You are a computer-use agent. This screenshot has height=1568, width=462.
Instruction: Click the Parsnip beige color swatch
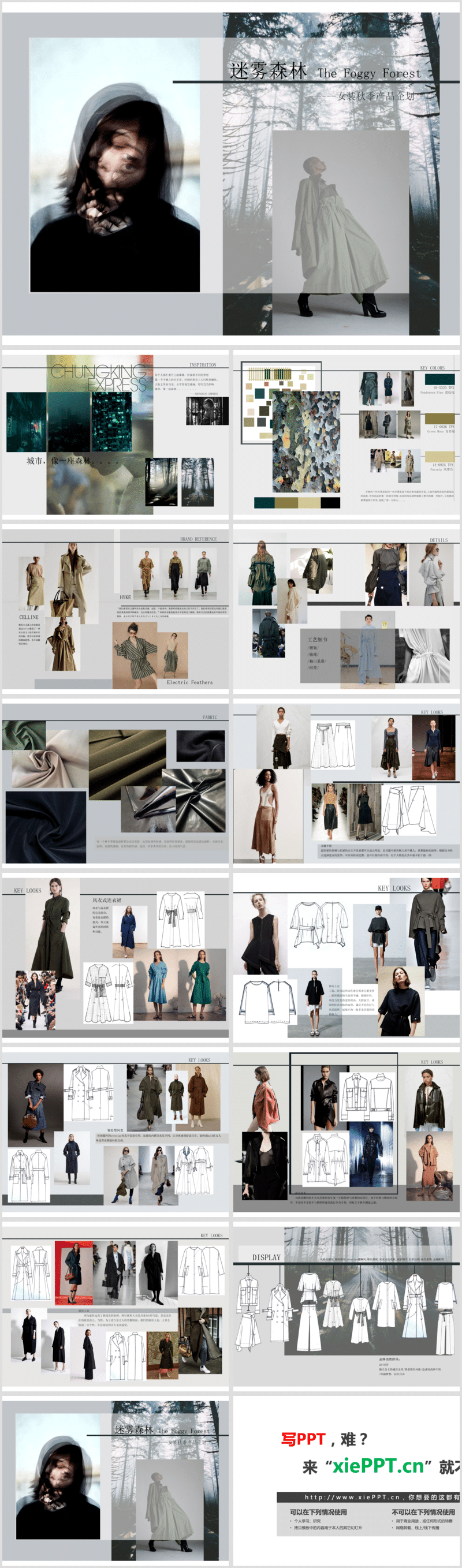pyautogui.click(x=439, y=457)
